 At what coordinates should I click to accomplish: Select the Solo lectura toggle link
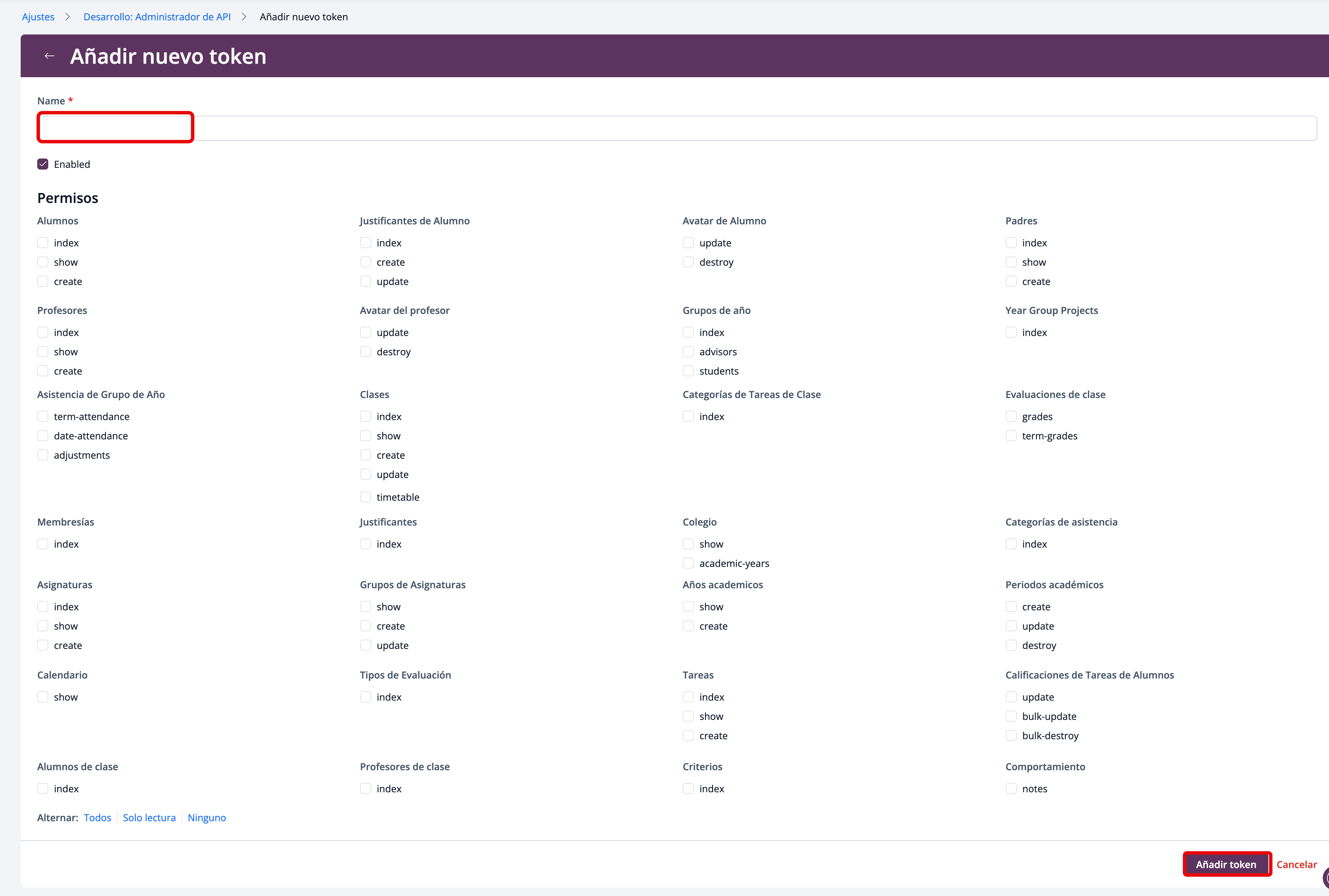(x=149, y=818)
